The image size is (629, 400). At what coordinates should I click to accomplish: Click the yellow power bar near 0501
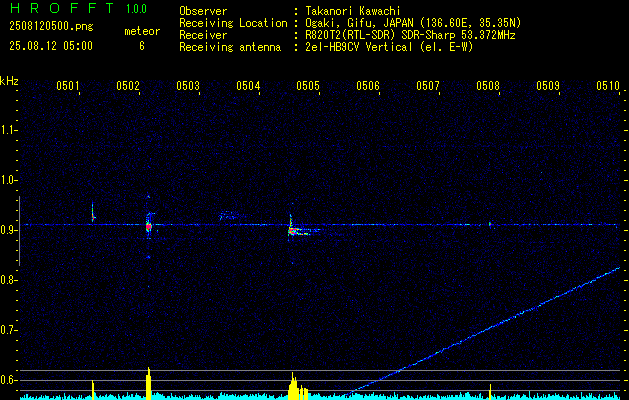[93, 390]
